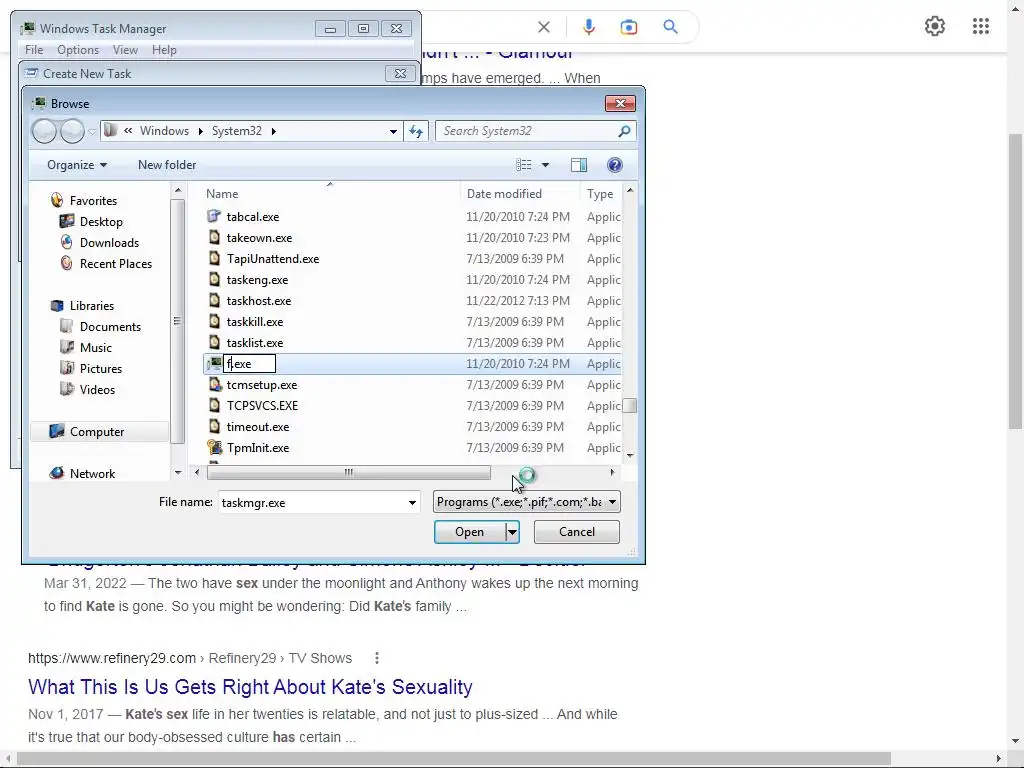Click the voice search microphone icon
This screenshot has height=768, width=1024.
[x=588, y=27]
